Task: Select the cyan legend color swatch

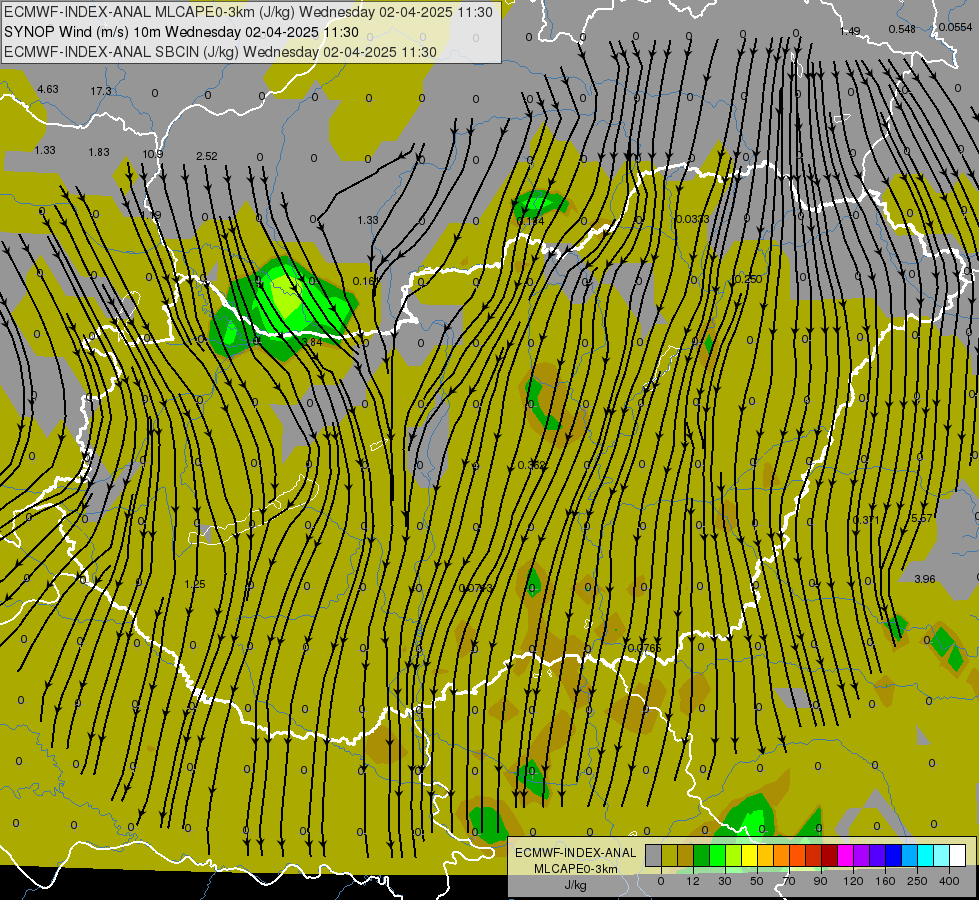Action: click(927, 855)
